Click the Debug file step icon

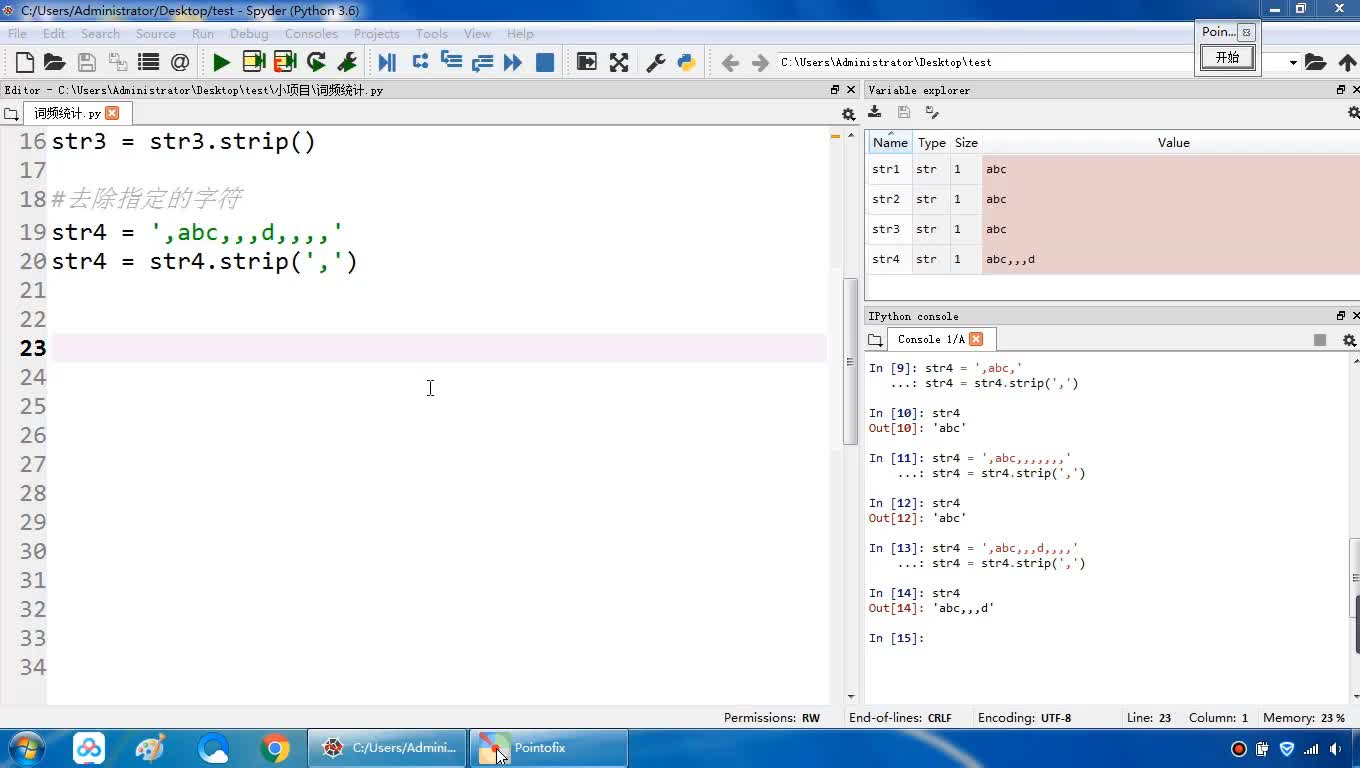387,62
